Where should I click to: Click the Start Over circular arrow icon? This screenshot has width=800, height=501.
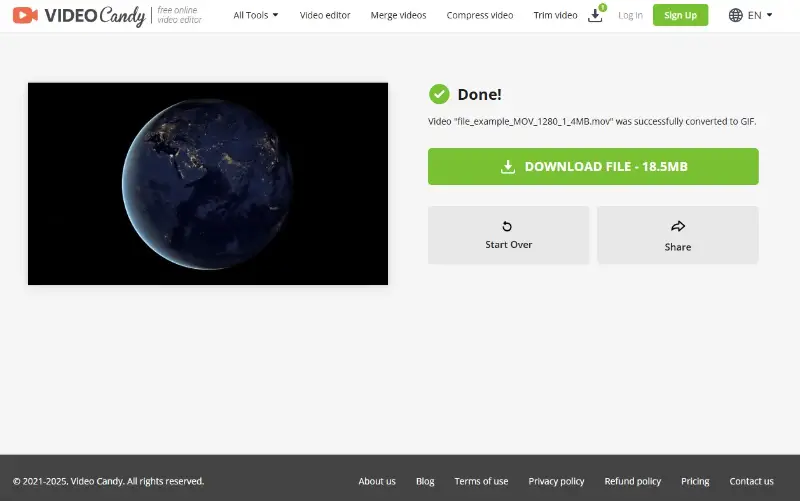tap(508, 226)
